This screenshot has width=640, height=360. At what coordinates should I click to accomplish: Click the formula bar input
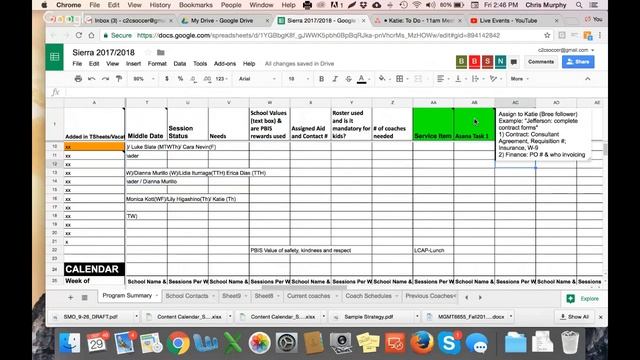[335, 92]
